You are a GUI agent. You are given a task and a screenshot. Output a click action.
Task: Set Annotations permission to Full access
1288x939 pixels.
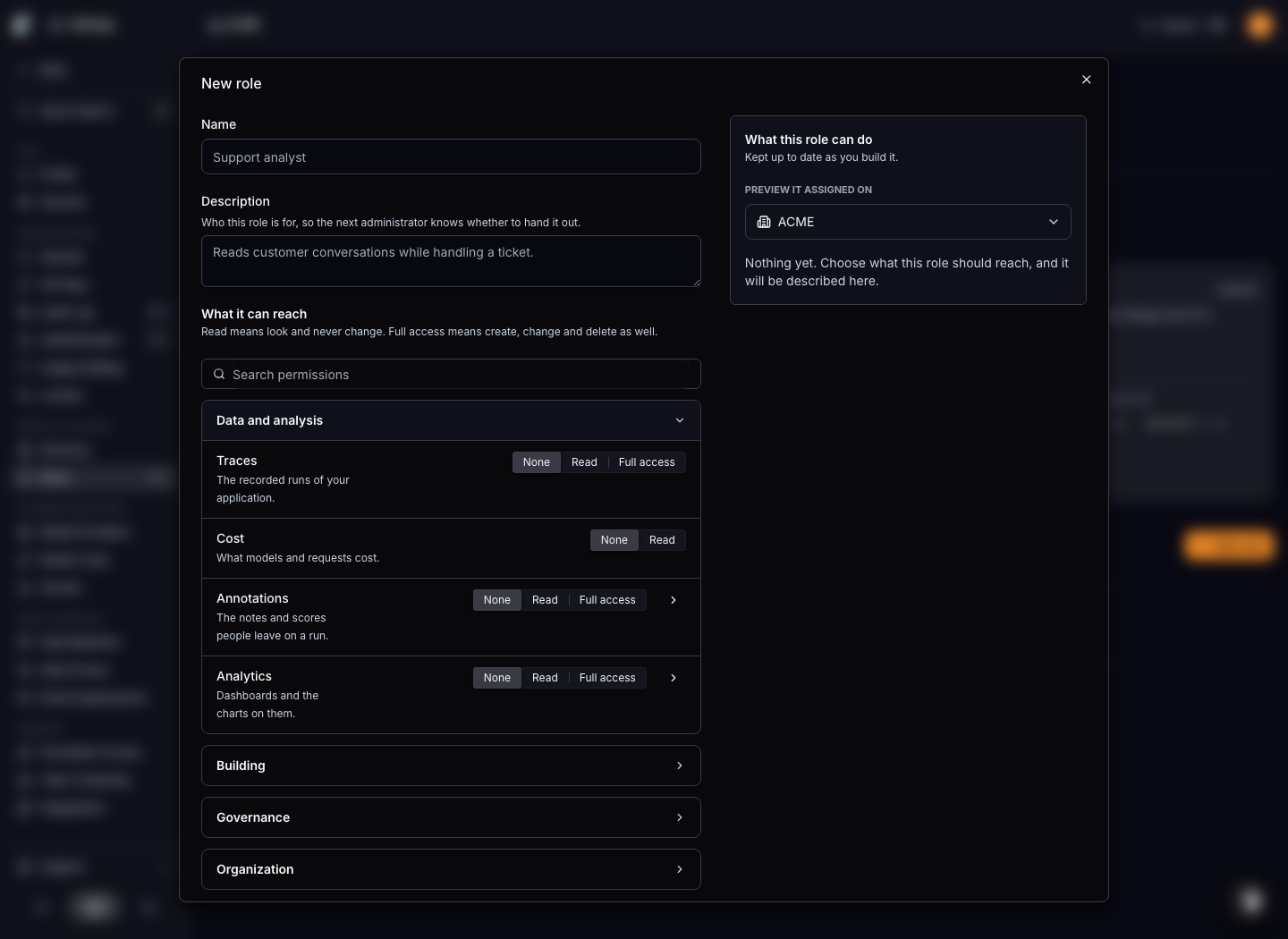pos(607,600)
